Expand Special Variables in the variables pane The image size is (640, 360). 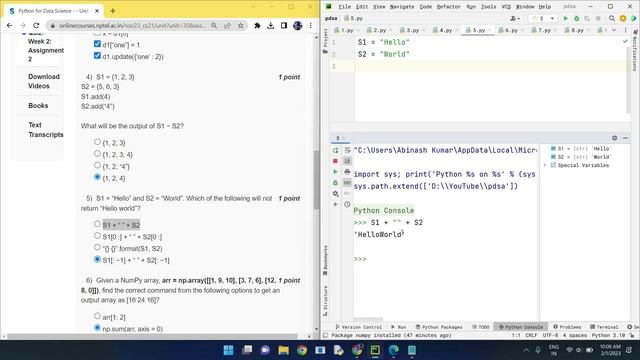point(545,165)
